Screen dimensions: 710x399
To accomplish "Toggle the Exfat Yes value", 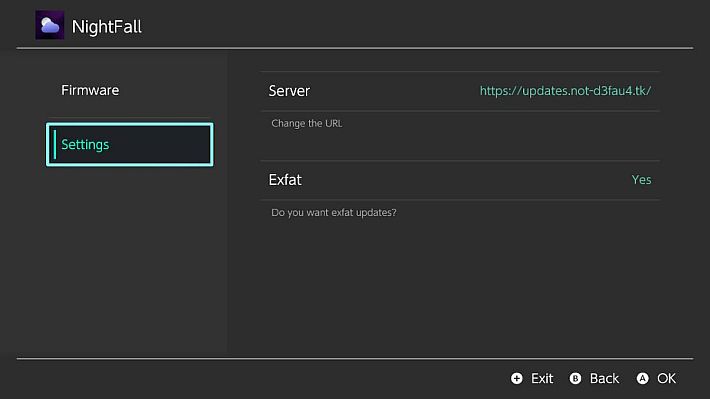I will [x=641, y=180].
